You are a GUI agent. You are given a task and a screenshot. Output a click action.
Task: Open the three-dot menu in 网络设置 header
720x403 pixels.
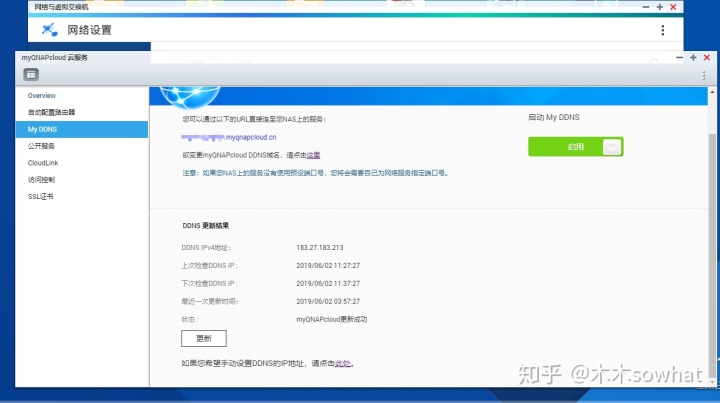click(663, 30)
